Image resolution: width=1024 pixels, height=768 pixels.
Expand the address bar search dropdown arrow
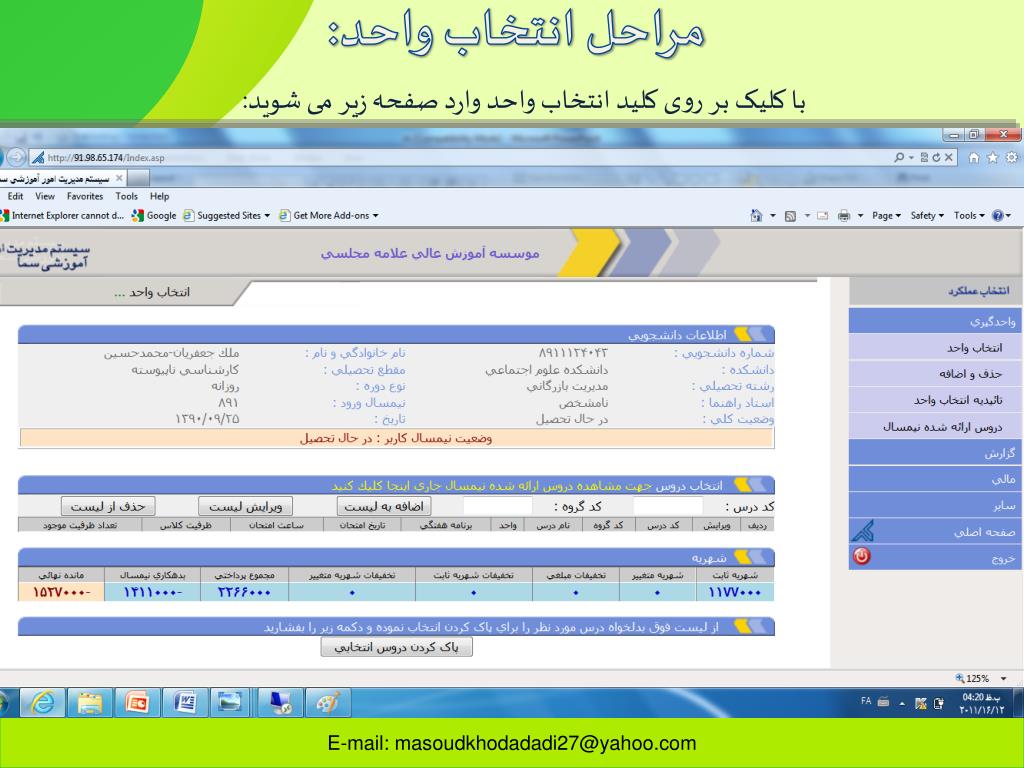click(911, 157)
